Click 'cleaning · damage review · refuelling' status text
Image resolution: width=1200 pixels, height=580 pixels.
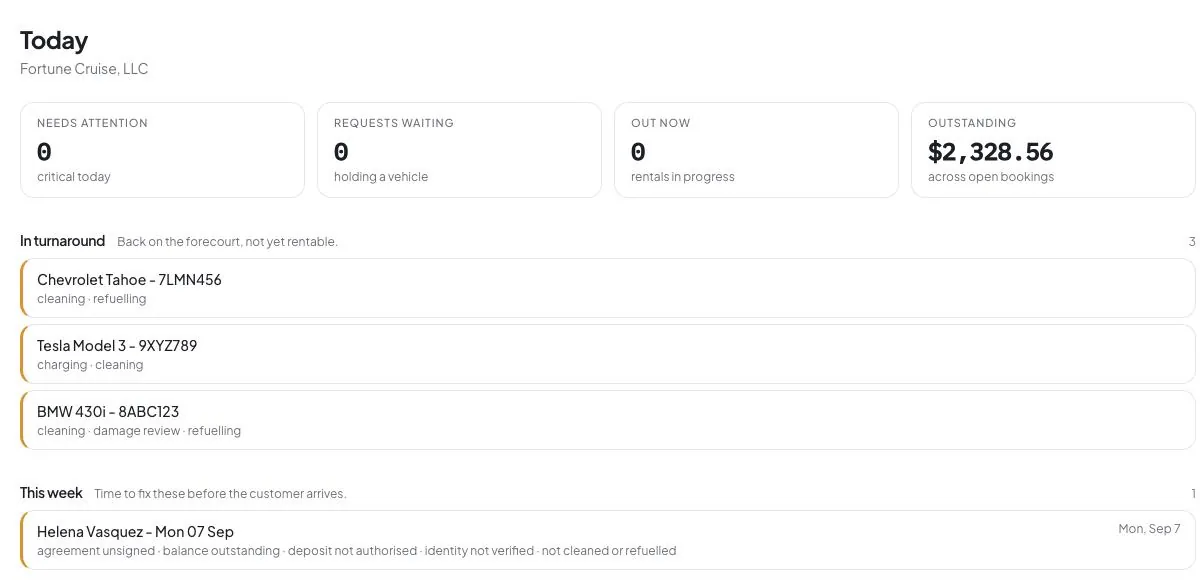[x=139, y=431]
